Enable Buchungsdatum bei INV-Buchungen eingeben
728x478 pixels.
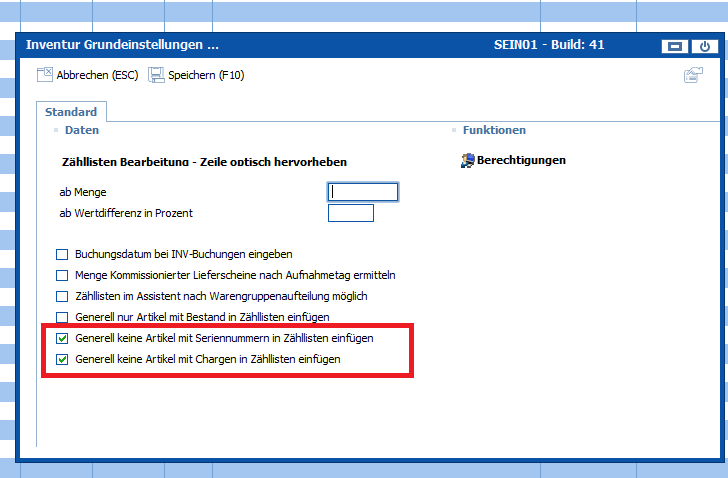coord(63,255)
